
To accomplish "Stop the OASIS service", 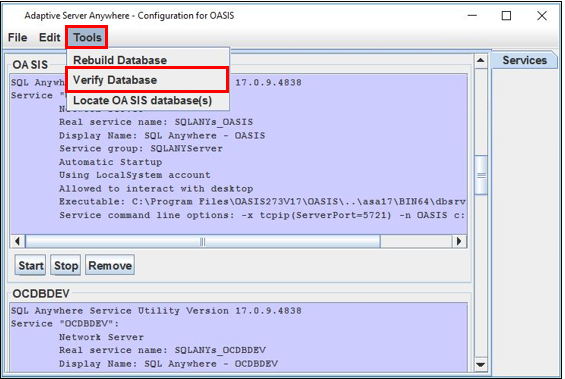I will point(66,266).
